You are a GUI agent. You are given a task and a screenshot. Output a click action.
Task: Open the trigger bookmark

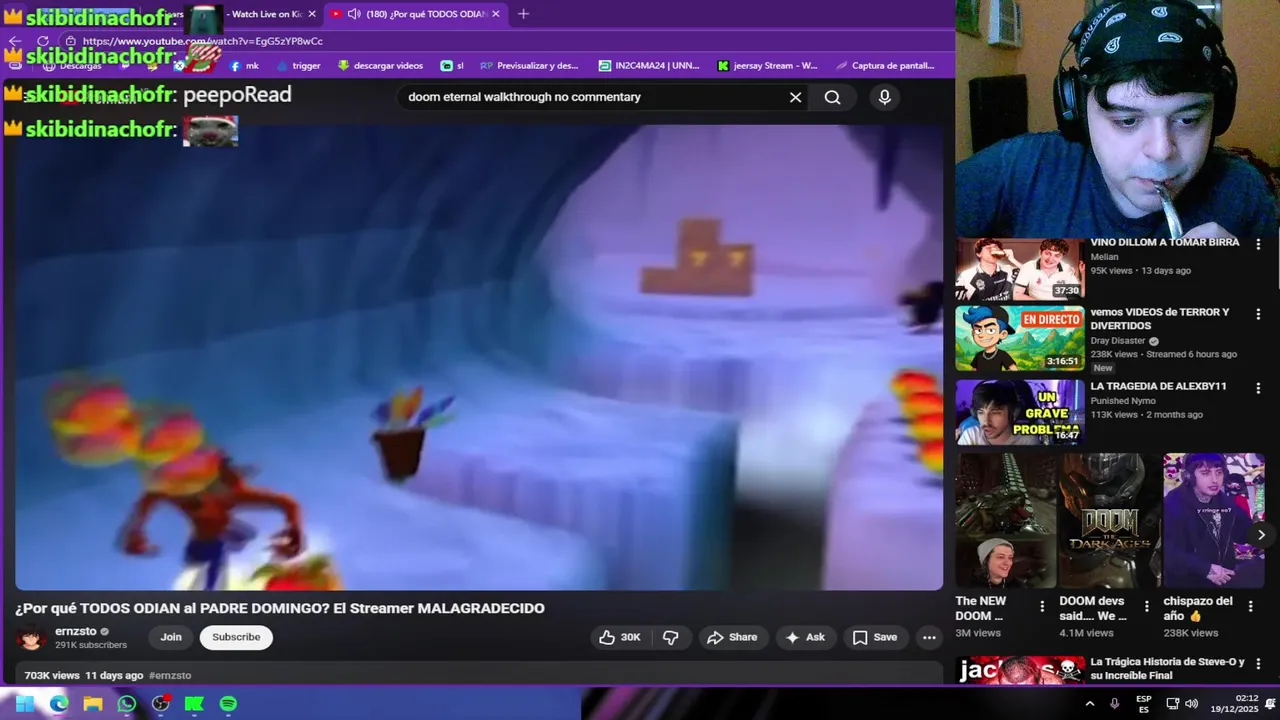coord(298,66)
